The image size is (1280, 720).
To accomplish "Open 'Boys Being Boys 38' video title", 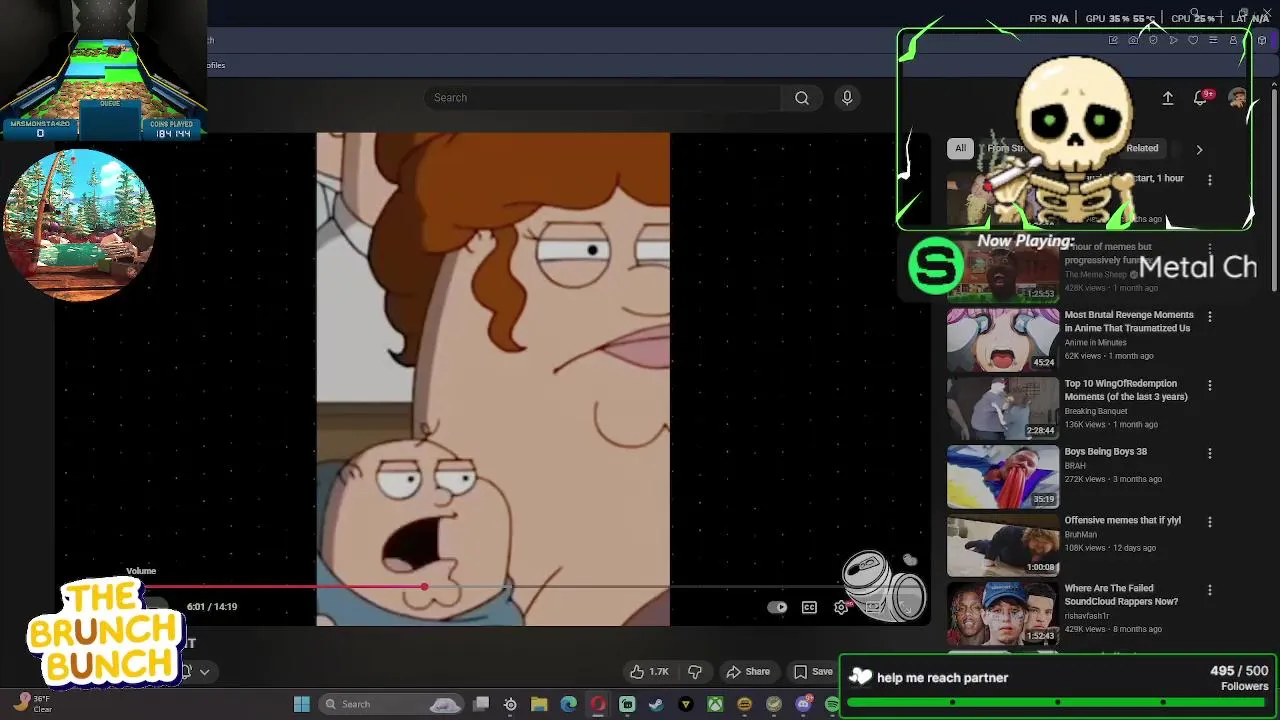I will pos(1105,451).
